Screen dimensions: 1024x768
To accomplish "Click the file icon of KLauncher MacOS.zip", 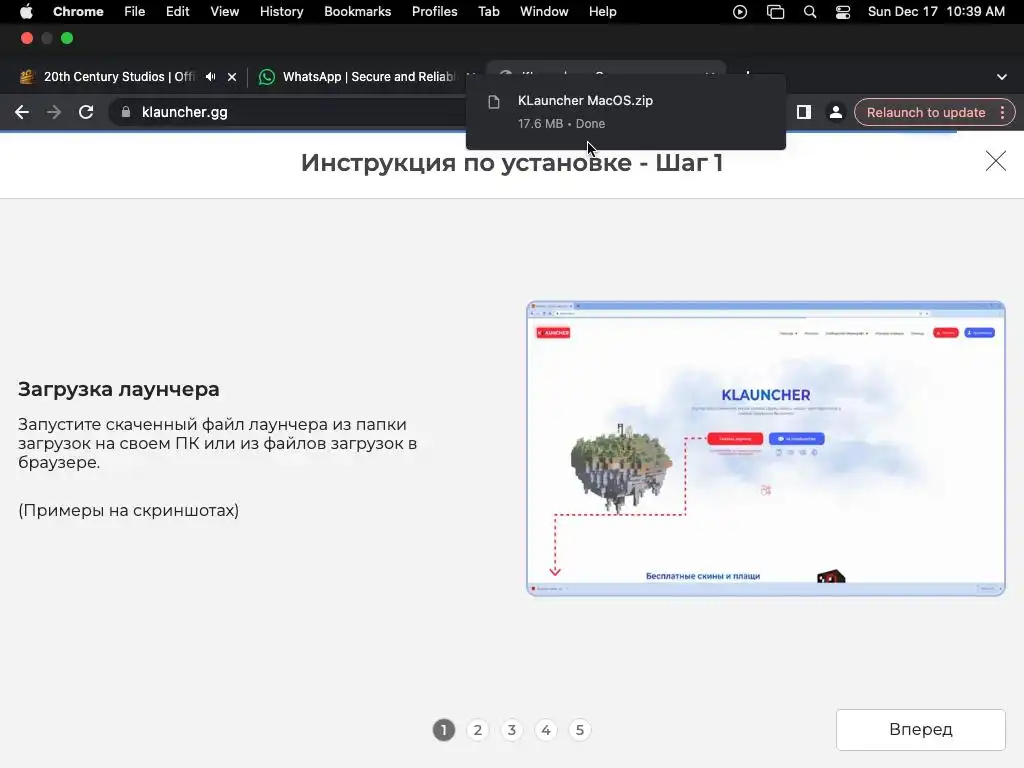I will tap(494, 102).
